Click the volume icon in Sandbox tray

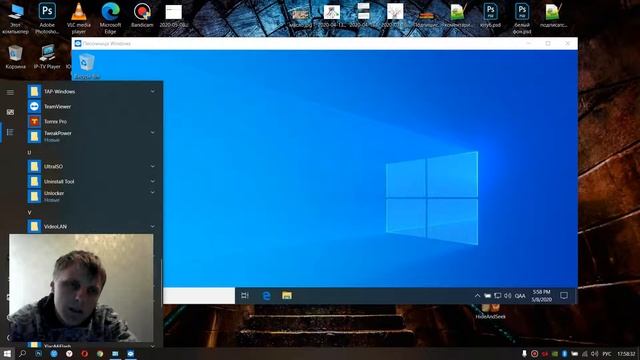click(x=507, y=296)
